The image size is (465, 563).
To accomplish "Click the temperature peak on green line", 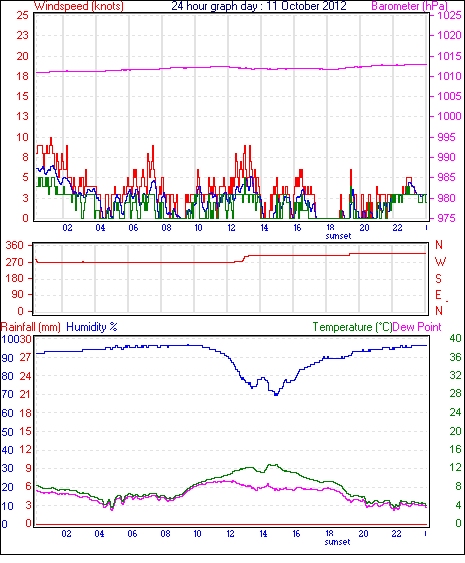I will [273, 465].
